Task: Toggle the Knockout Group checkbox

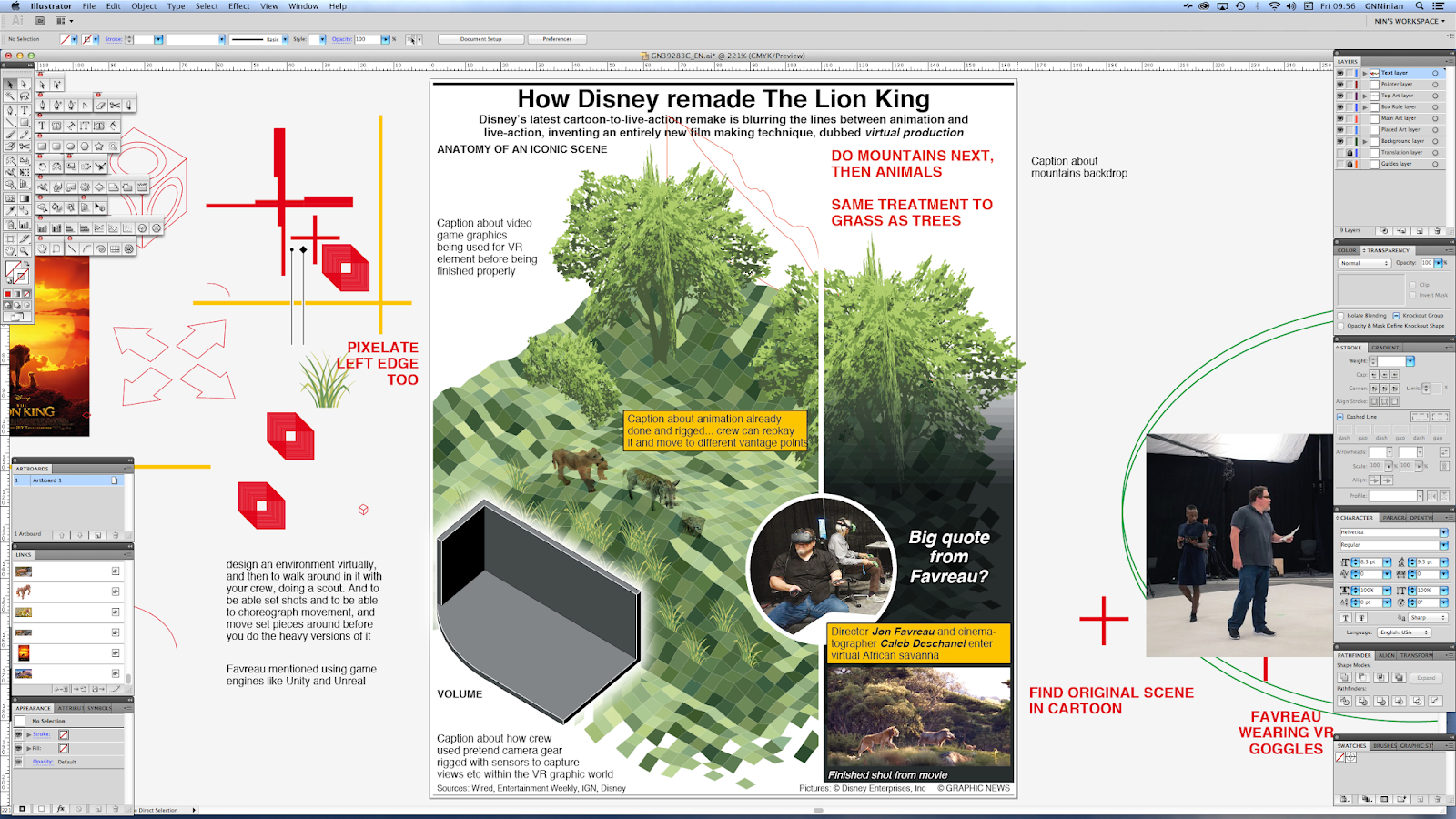Action: [1396, 316]
